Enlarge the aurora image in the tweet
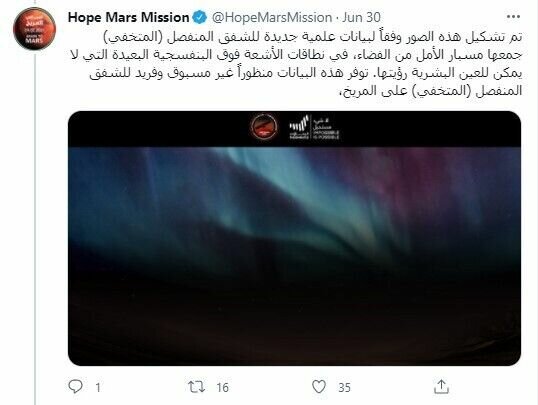This screenshot has height=405, width=538. pyautogui.click(x=294, y=238)
